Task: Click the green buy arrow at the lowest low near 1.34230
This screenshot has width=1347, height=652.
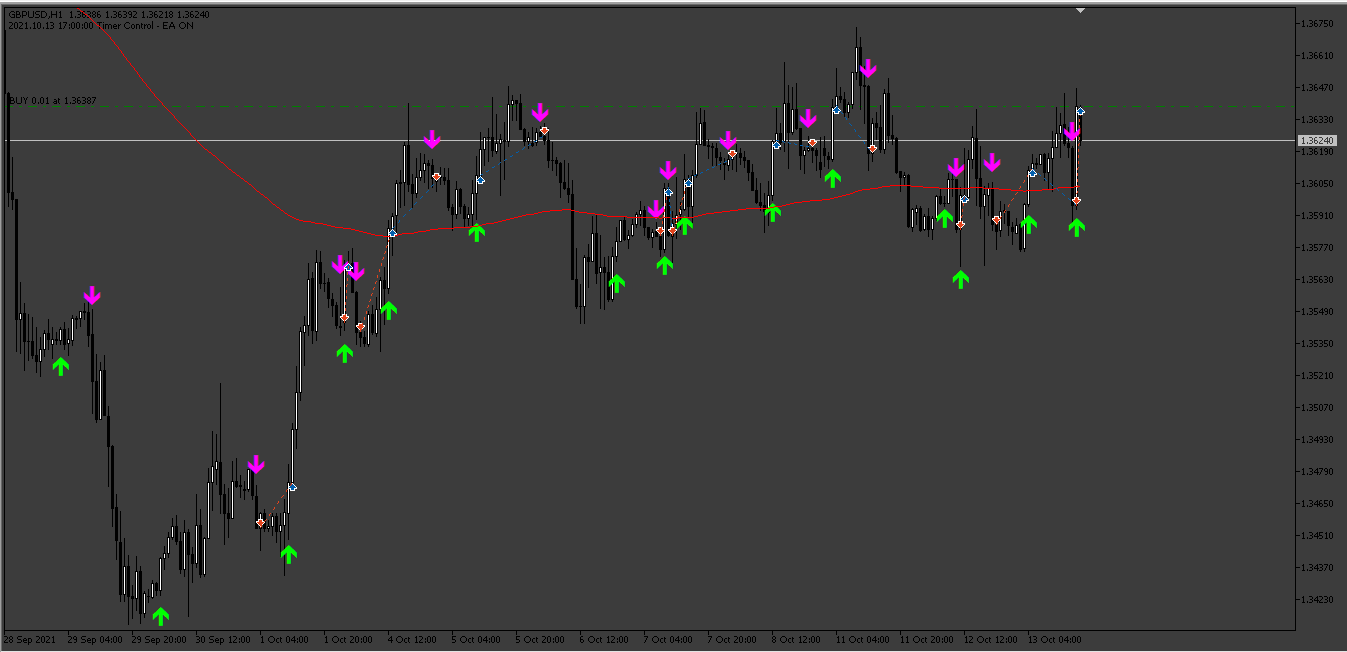Action: tap(161, 615)
